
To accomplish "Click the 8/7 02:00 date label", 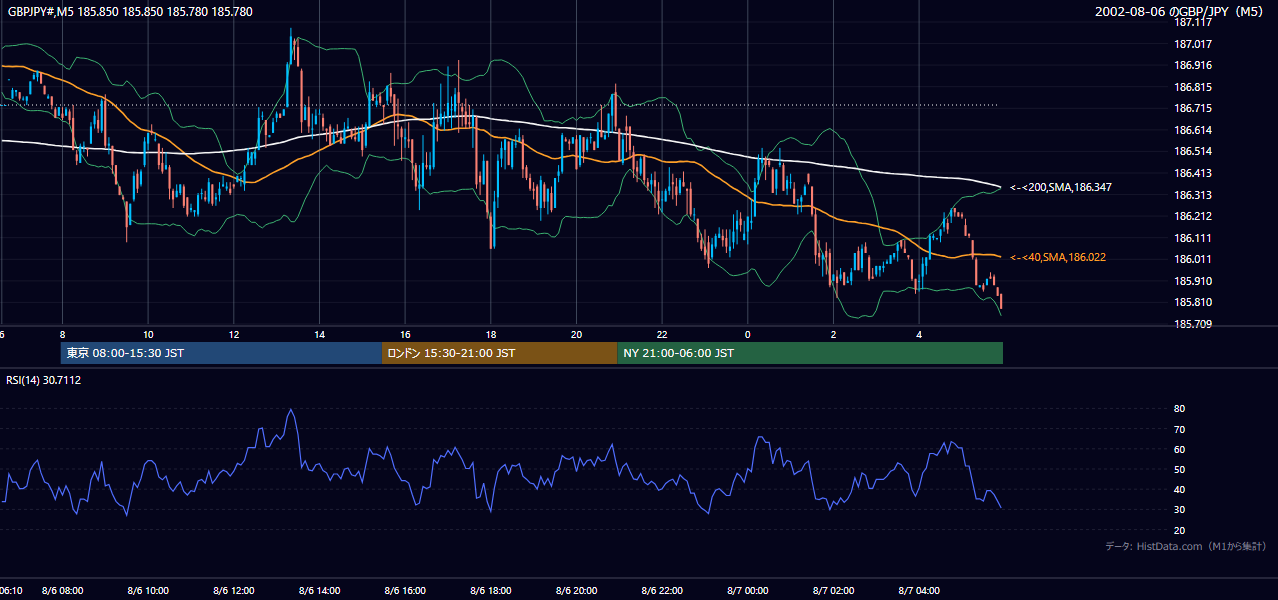I will pyautogui.click(x=833, y=590).
